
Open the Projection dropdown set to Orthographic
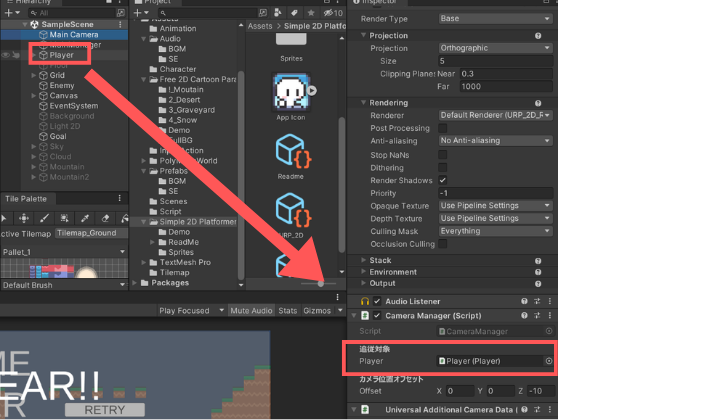495,48
